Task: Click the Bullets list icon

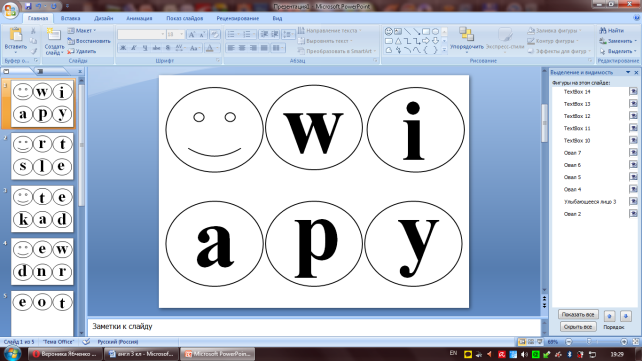Action: click(231, 34)
